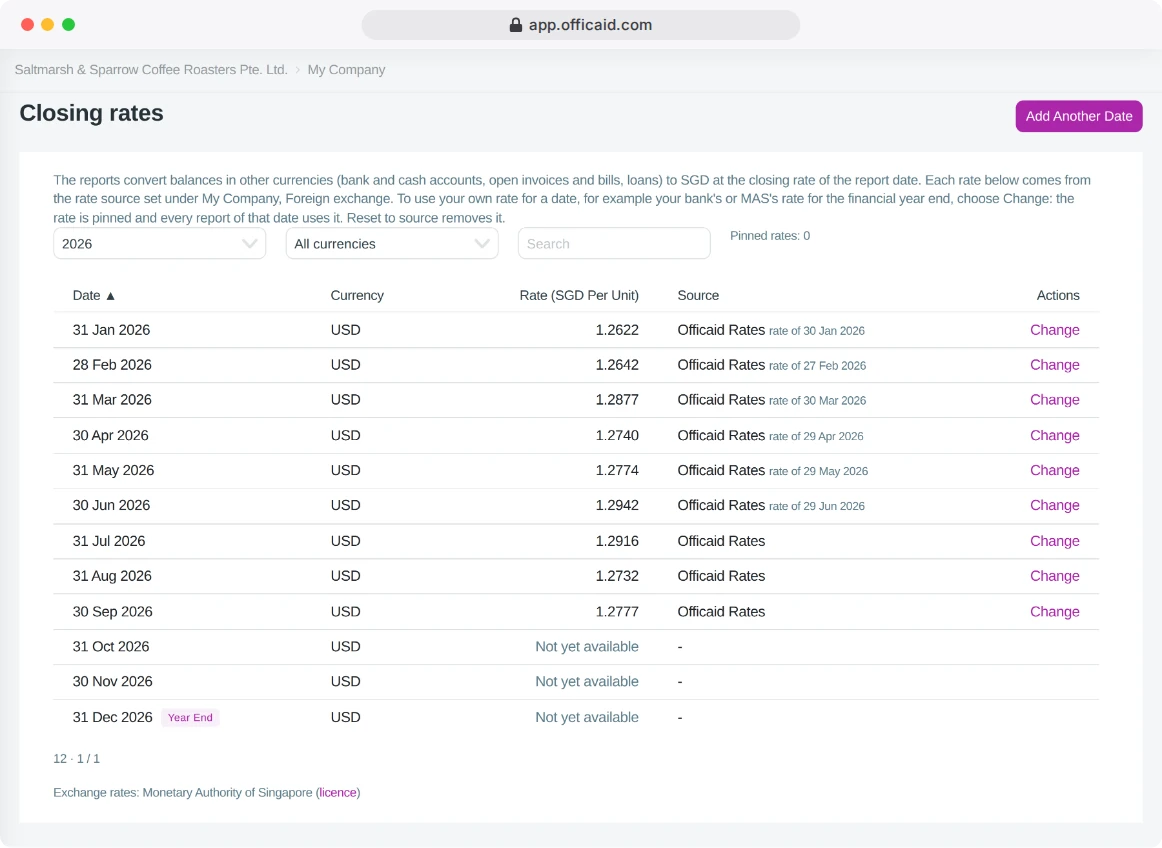Image resolution: width=1162 pixels, height=848 pixels.
Task: Click the lock icon in address bar
Action: click(x=516, y=25)
